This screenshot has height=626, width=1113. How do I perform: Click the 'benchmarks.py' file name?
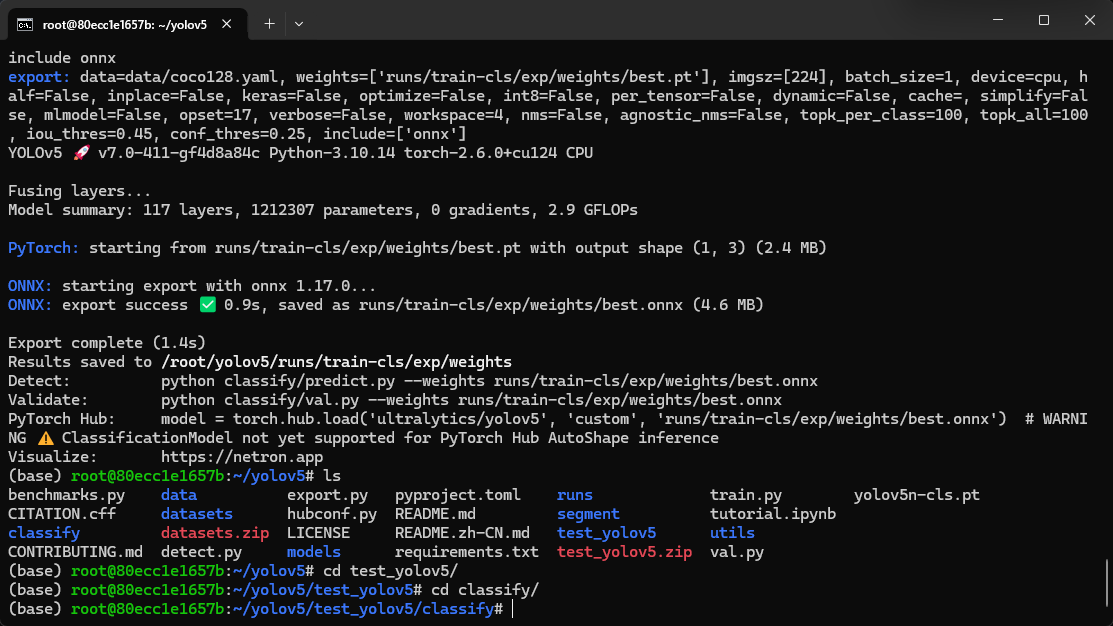coord(67,495)
